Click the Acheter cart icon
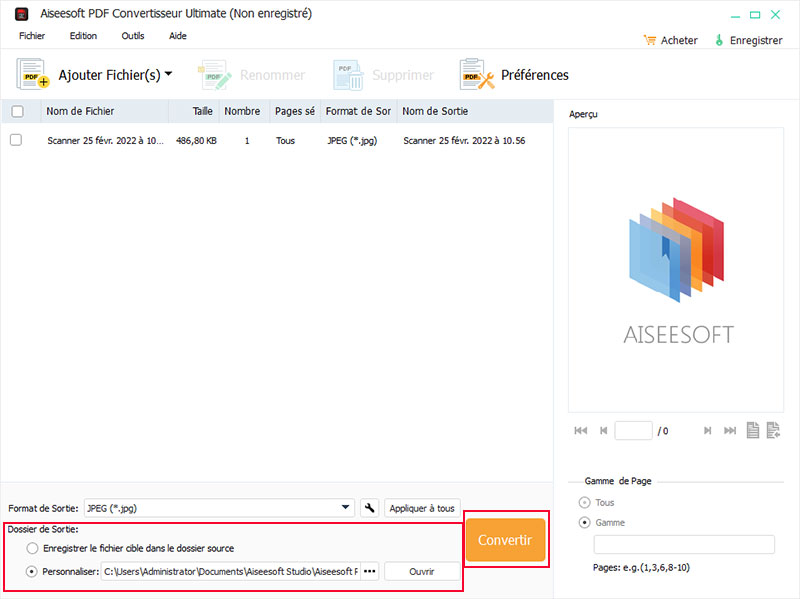Image resolution: width=800 pixels, height=599 pixels. tap(649, 40)
